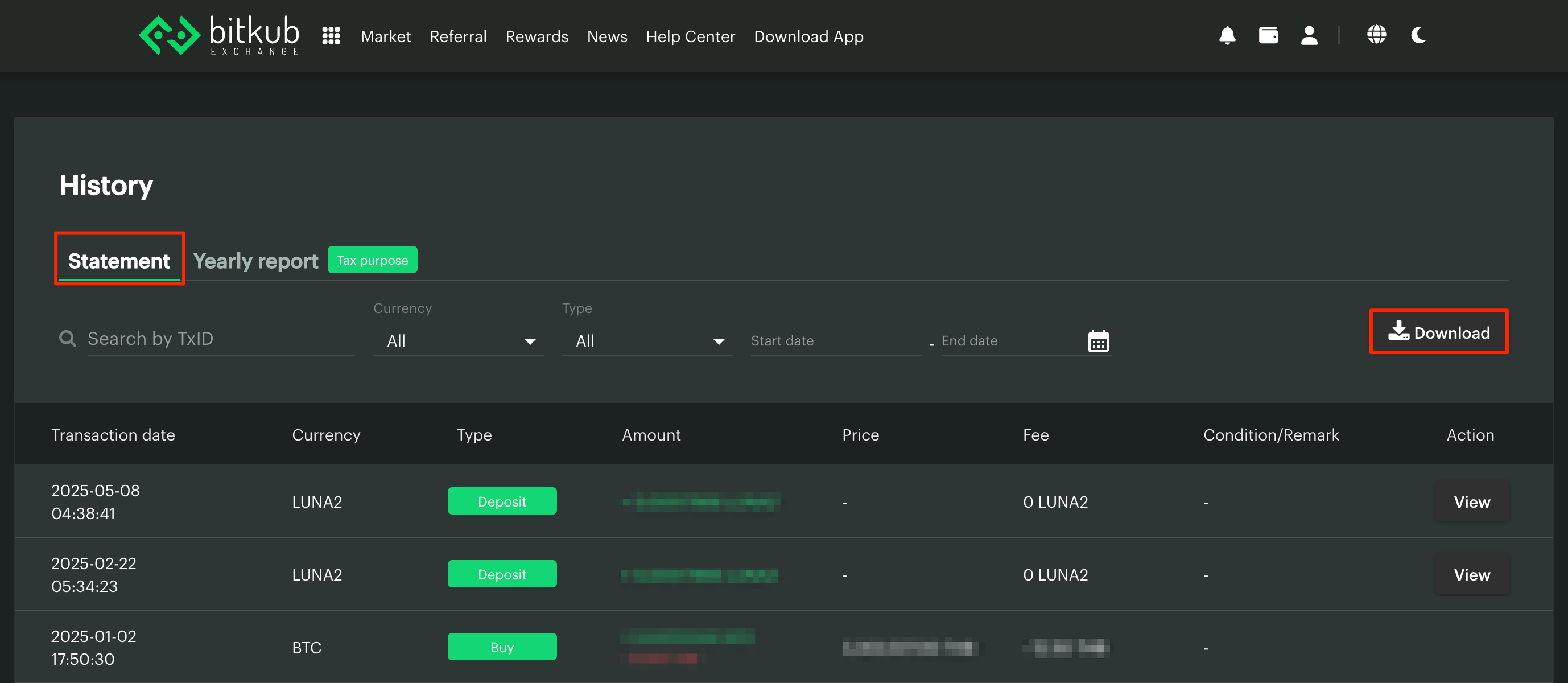The image size is (1568, 683).
Task: Expand the Currency dropdown
Action: [x=459, y=341]
